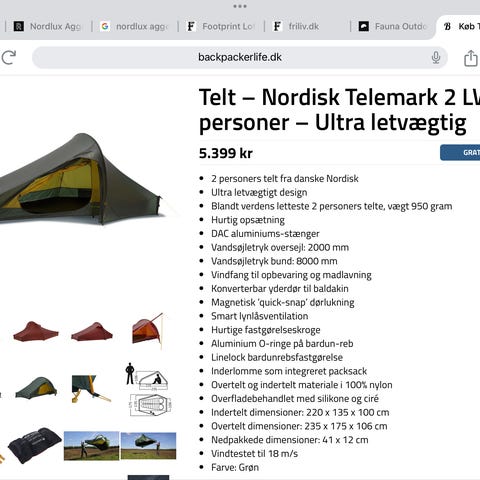
Task: Open the share sheet icon
Action: click(470, 58)
